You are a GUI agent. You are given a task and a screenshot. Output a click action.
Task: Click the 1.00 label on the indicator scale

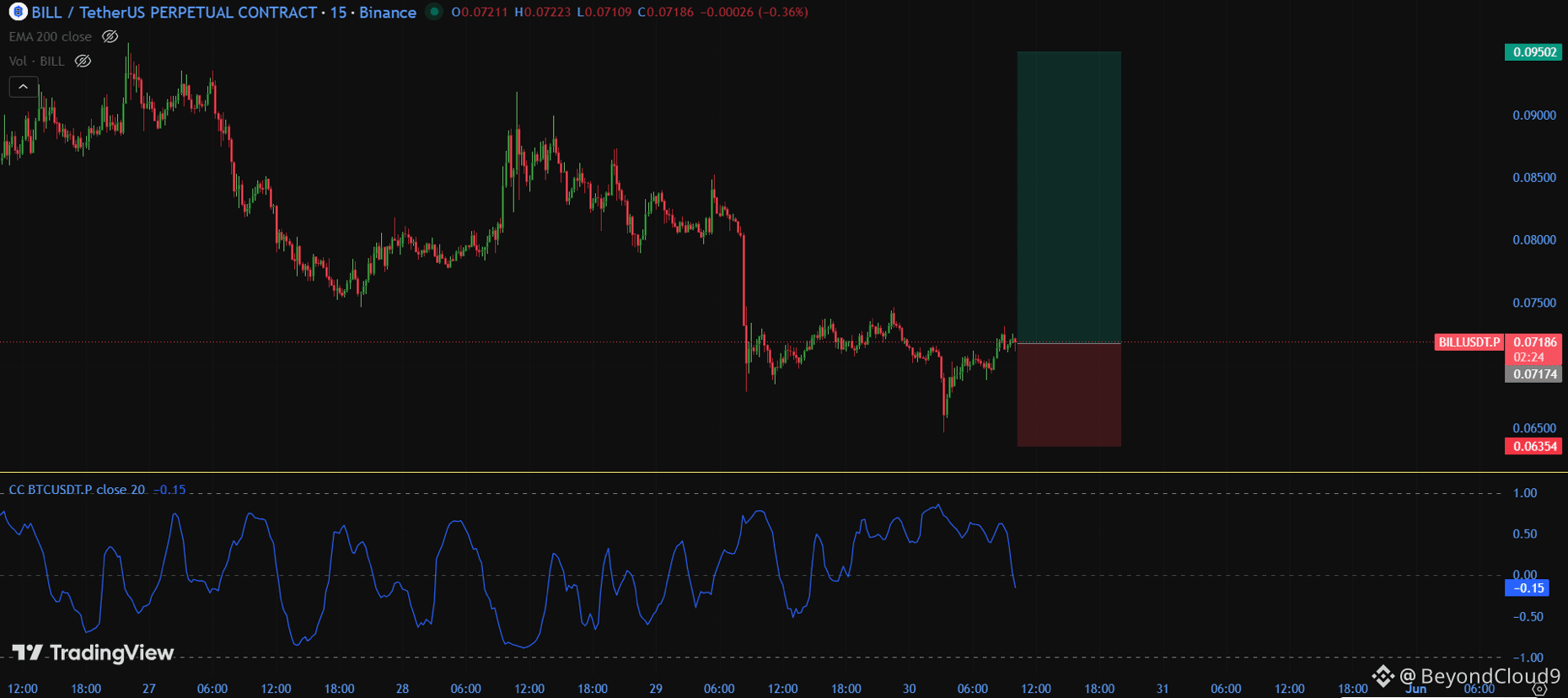tap(1525, 493)
